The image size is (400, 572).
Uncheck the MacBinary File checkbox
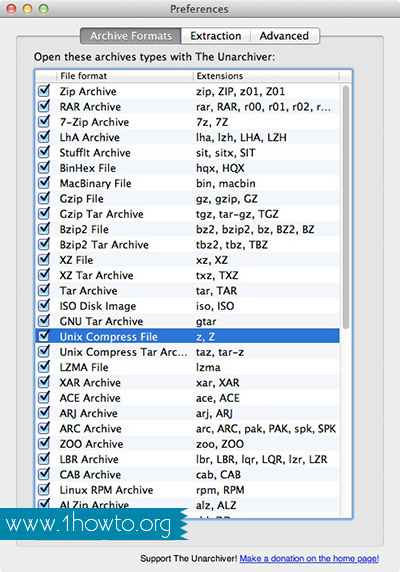tap(44, 182)
